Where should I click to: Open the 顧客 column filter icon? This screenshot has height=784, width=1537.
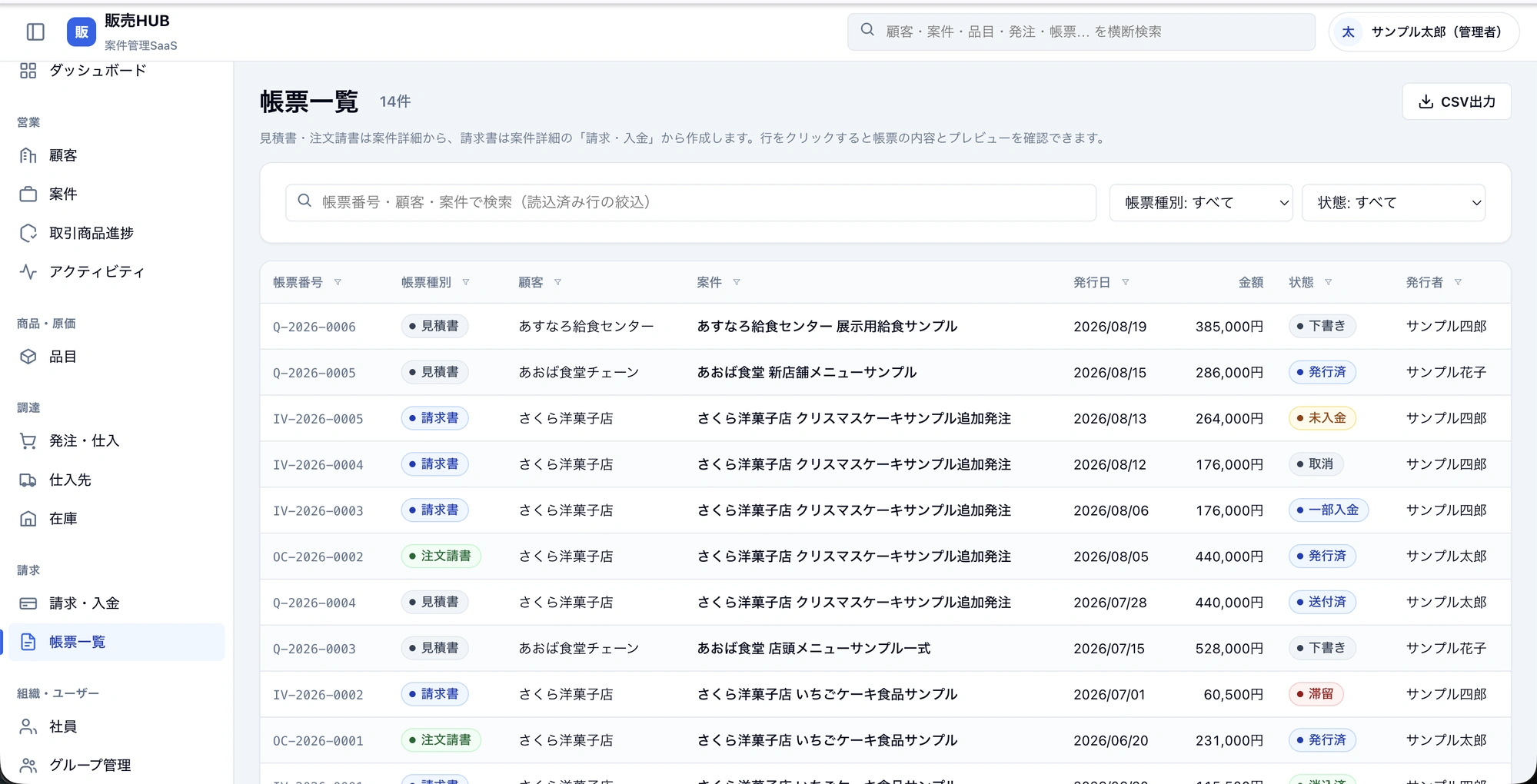tap(557, 282)
